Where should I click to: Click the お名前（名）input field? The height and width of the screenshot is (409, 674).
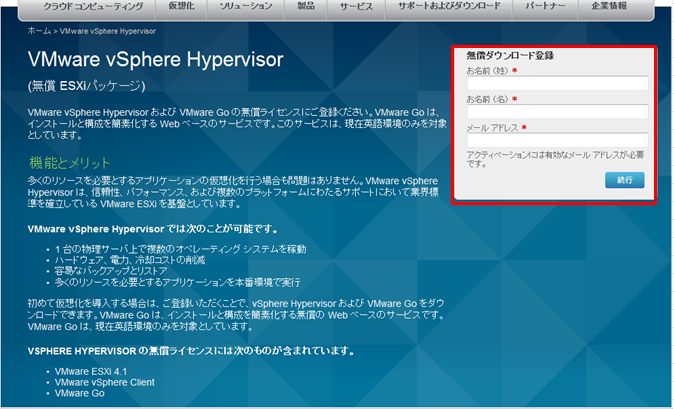pos(558,111)
